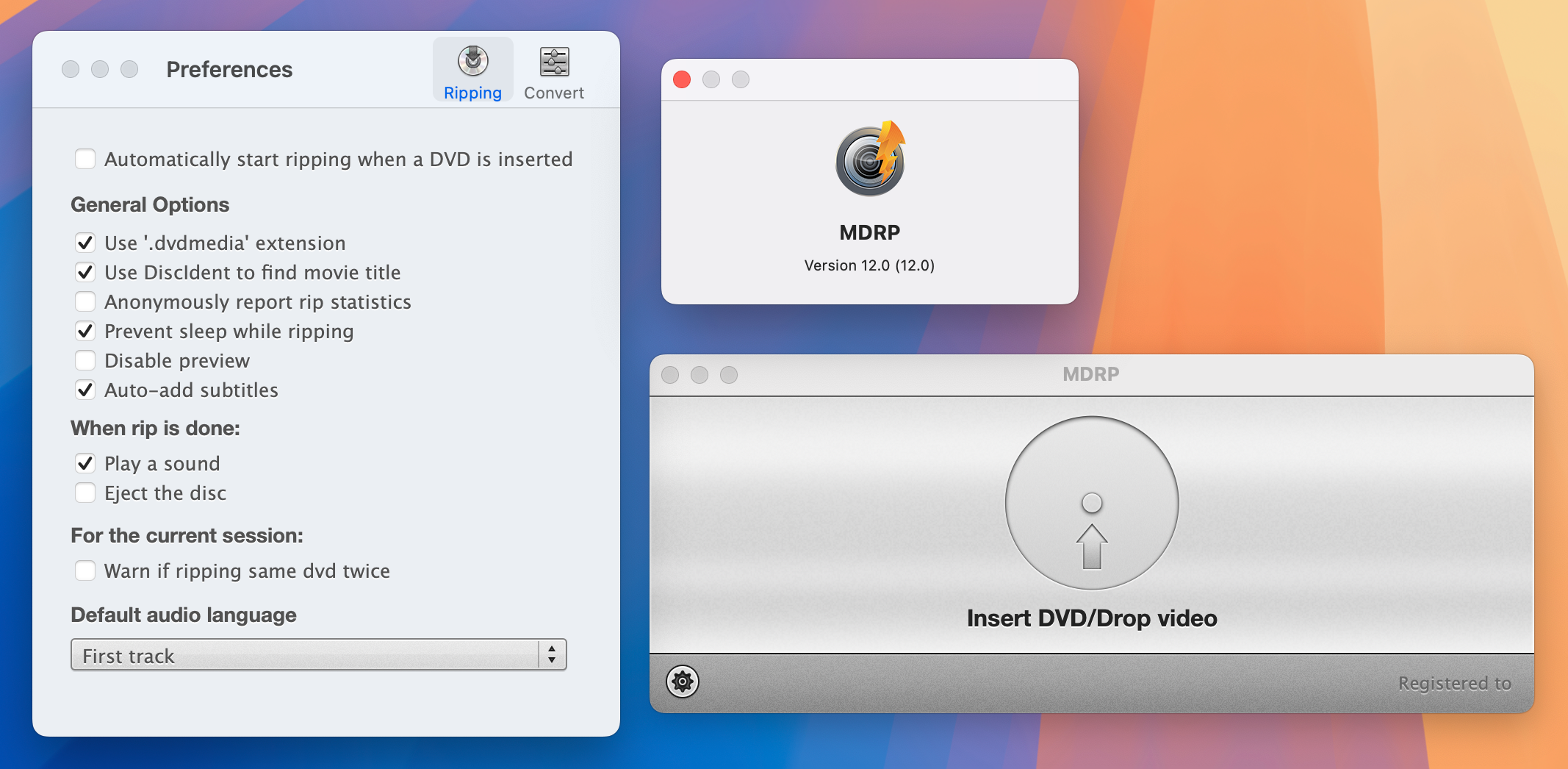Screen dimensions: 1568x769
Task: Click the MDRP app icon in About window
Action: point(870,158)
